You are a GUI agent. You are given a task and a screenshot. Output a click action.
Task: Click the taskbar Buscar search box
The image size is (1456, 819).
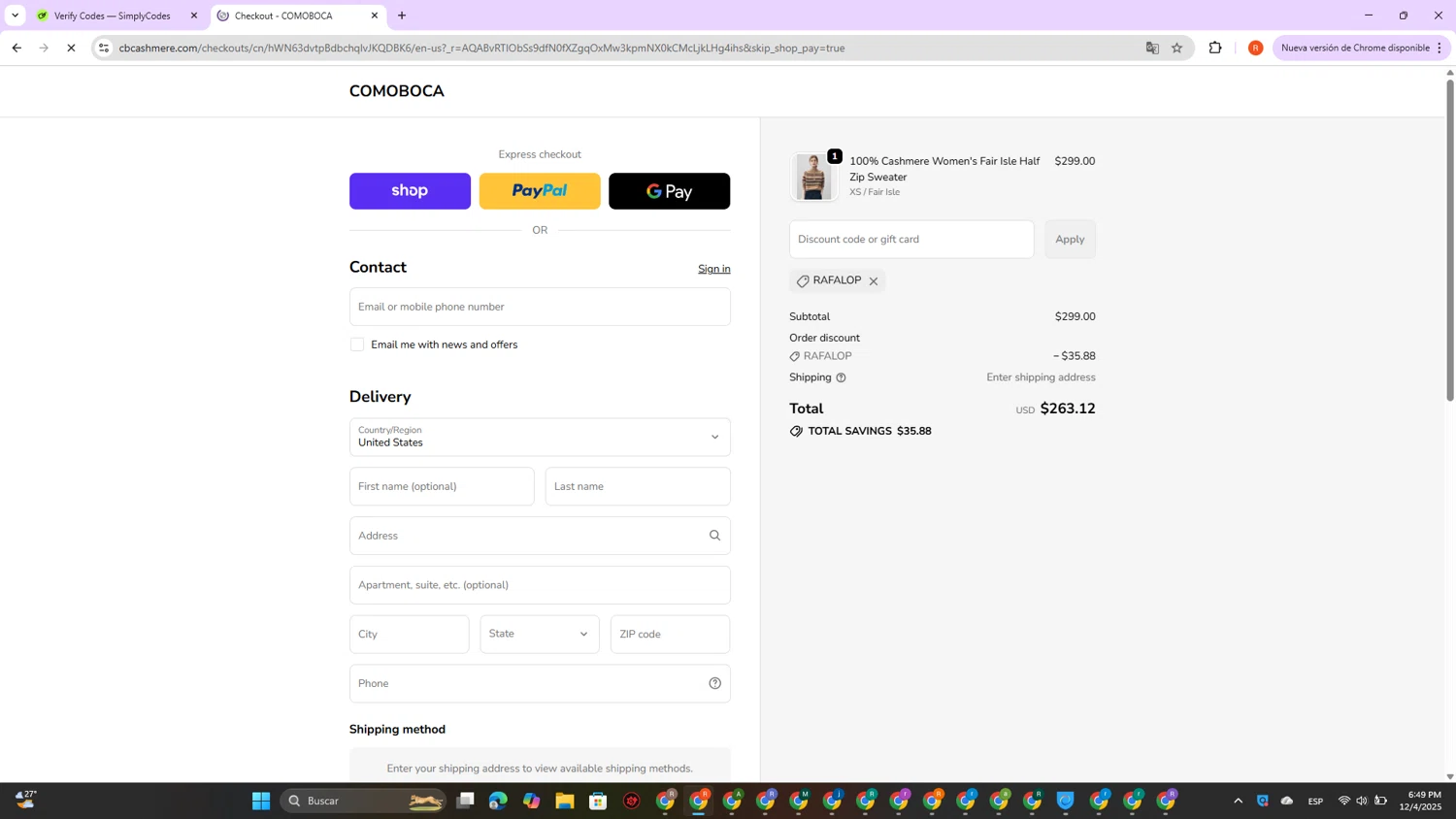pyautogui.click(x=364, y=801)
